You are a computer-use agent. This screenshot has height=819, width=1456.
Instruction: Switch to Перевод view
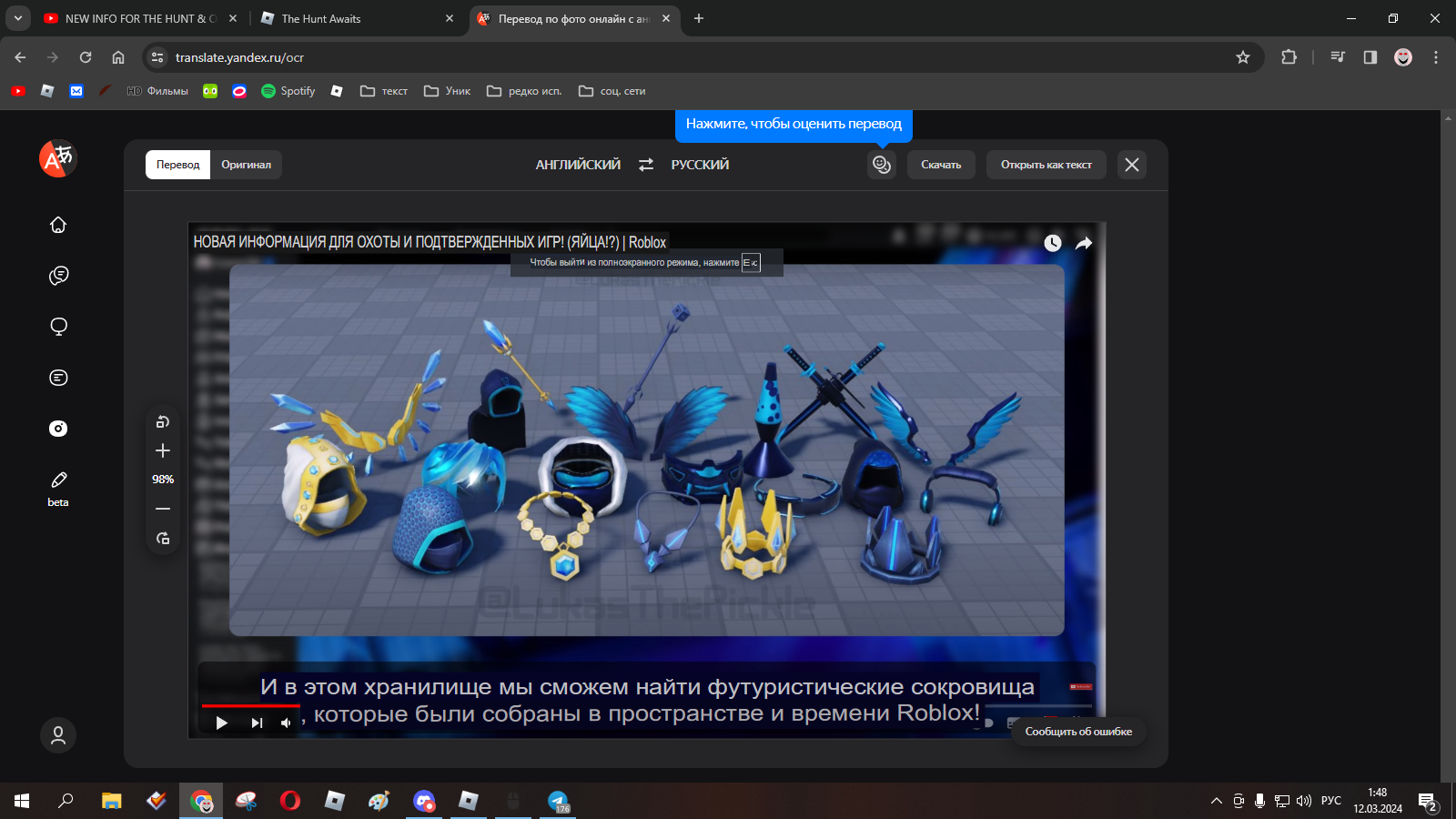pyautogui.click(x=177, y=165)
